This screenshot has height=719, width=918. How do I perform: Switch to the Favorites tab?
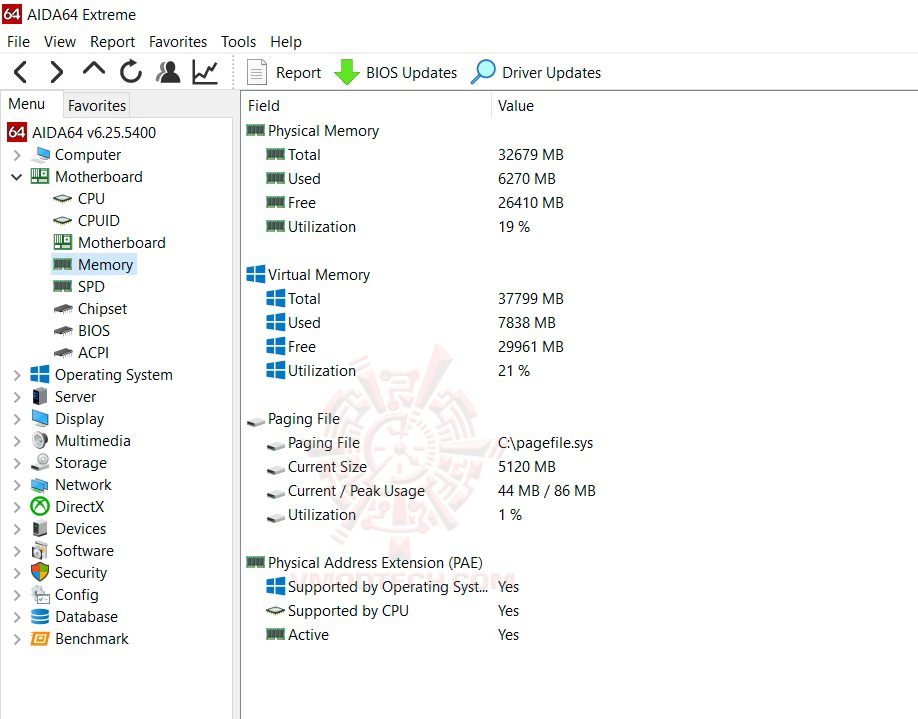[96, 105]
